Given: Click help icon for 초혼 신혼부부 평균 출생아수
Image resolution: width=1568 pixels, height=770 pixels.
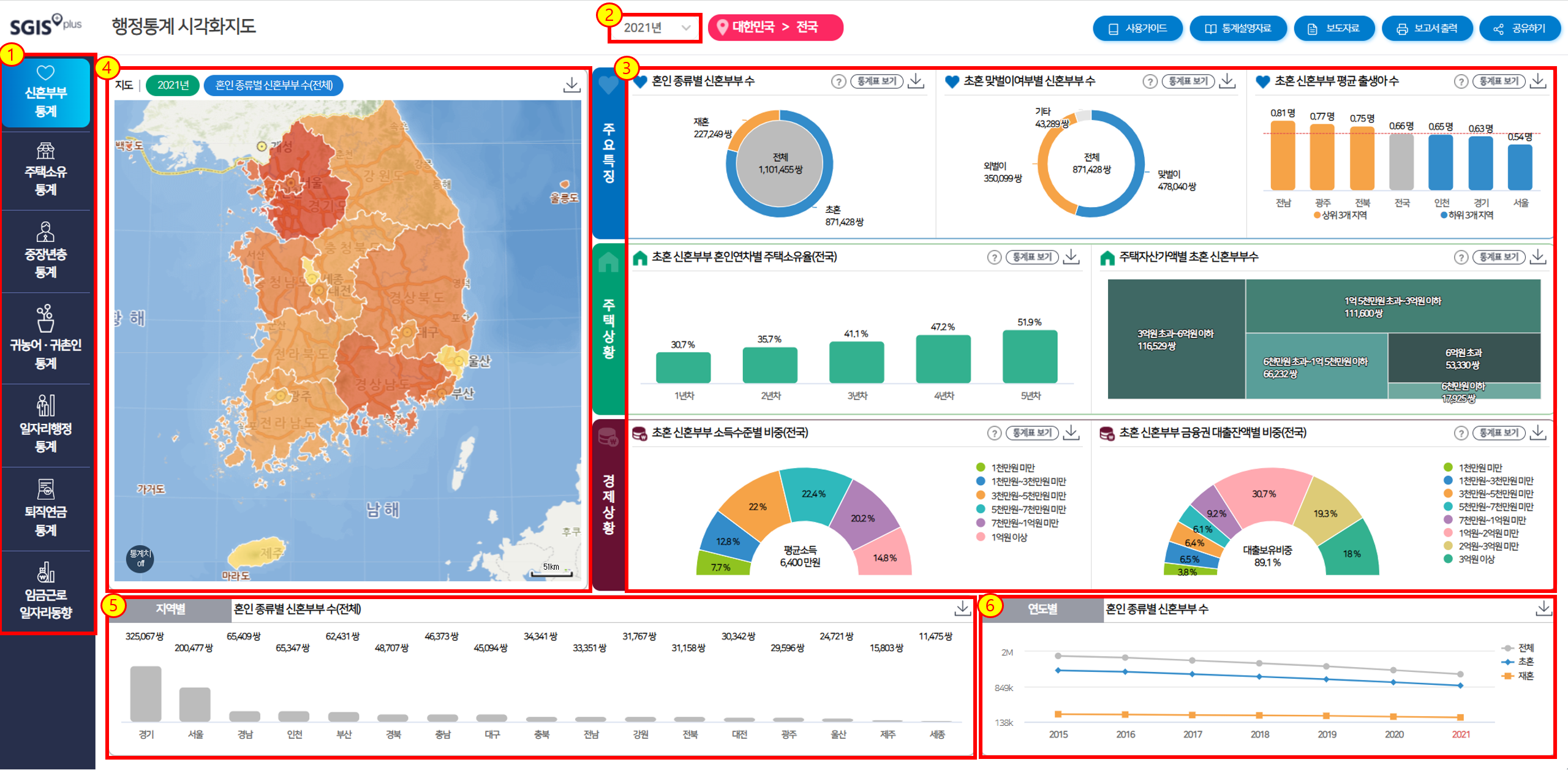Looking at the screenshot, I should [x=1461, y=81].
